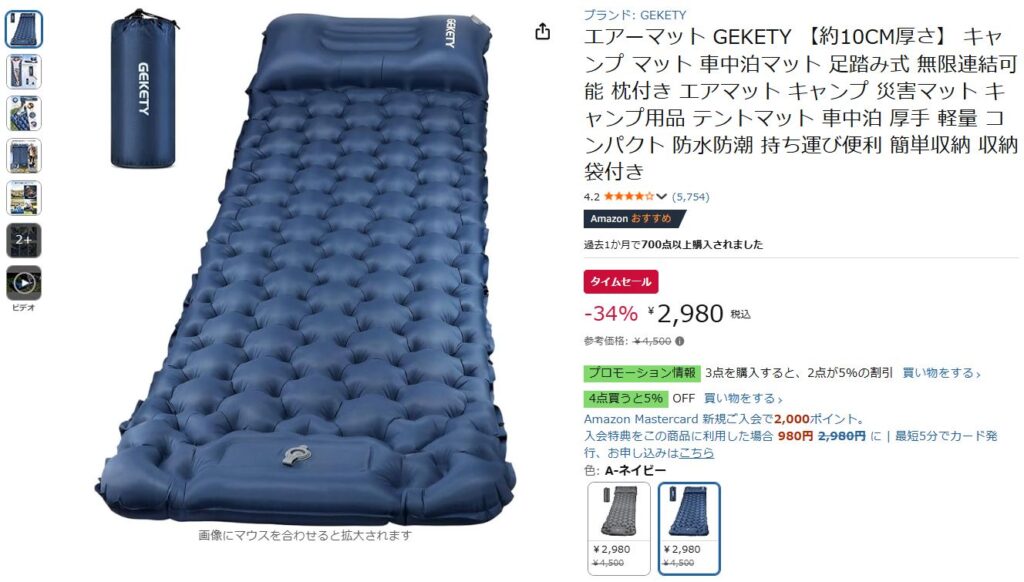Screen dimensions: 1024x582
Task: Choose the gray color swatch option
Action: pos(618,528)
